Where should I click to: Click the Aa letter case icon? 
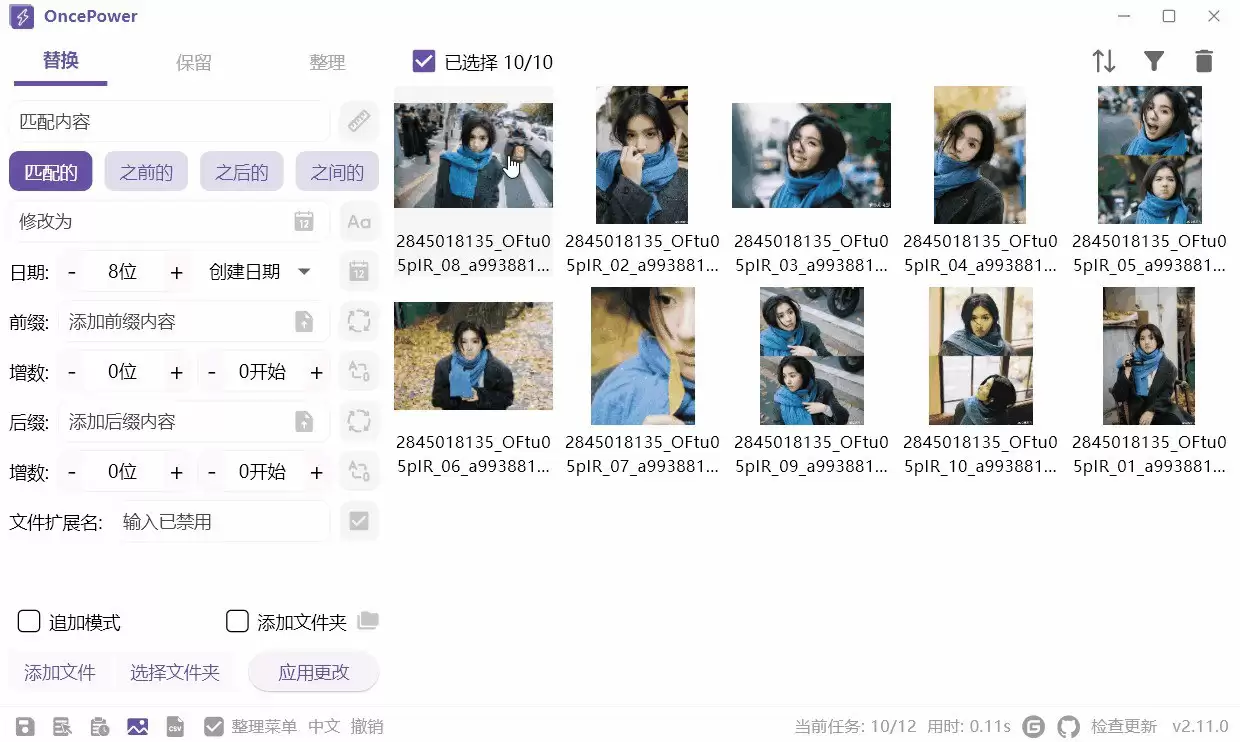(359, 222)
